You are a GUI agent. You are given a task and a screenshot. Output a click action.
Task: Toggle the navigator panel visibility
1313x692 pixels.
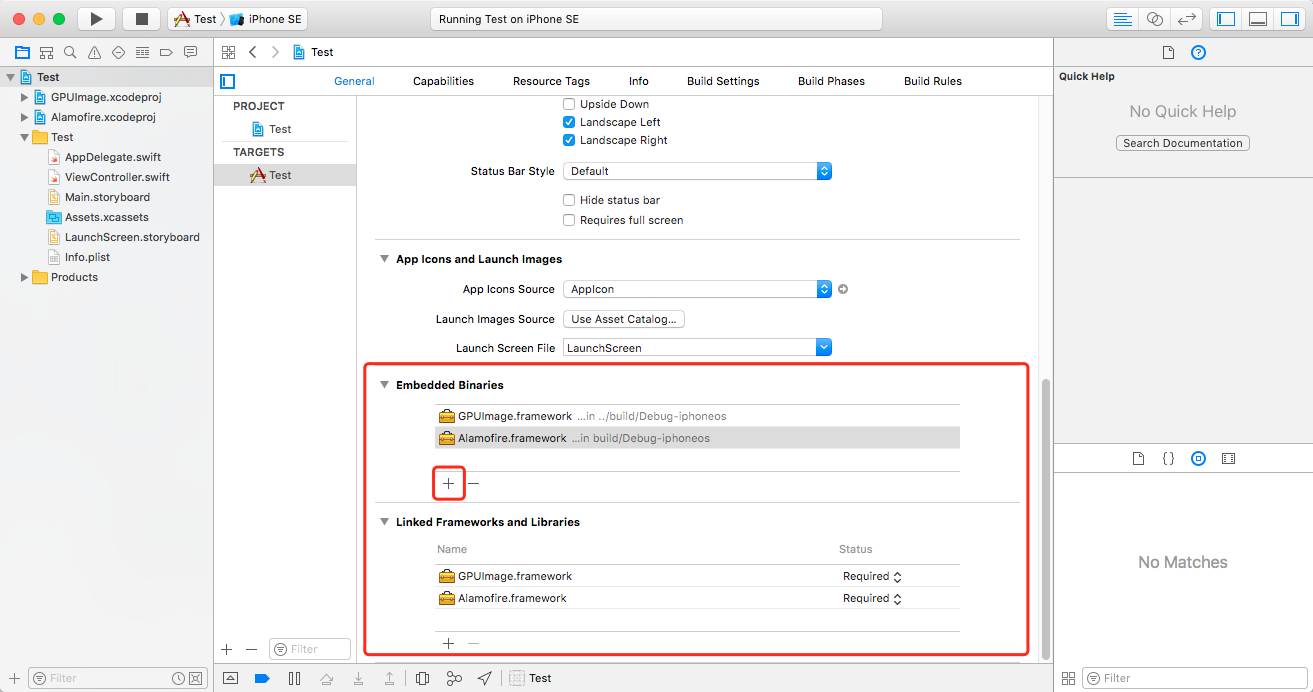point(1226,19)
